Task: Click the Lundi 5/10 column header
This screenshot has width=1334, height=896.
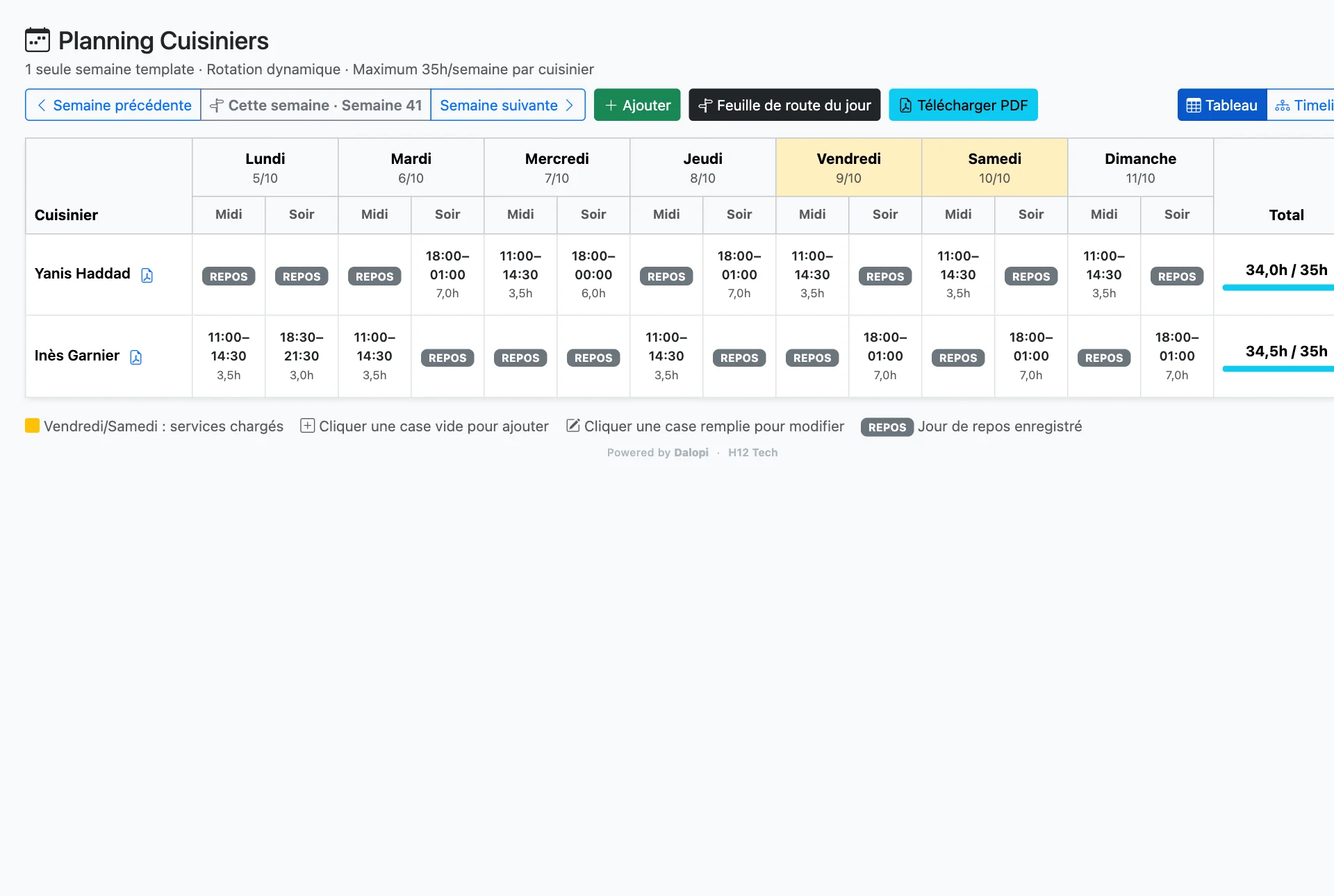Action: click(x=265, y=167)
